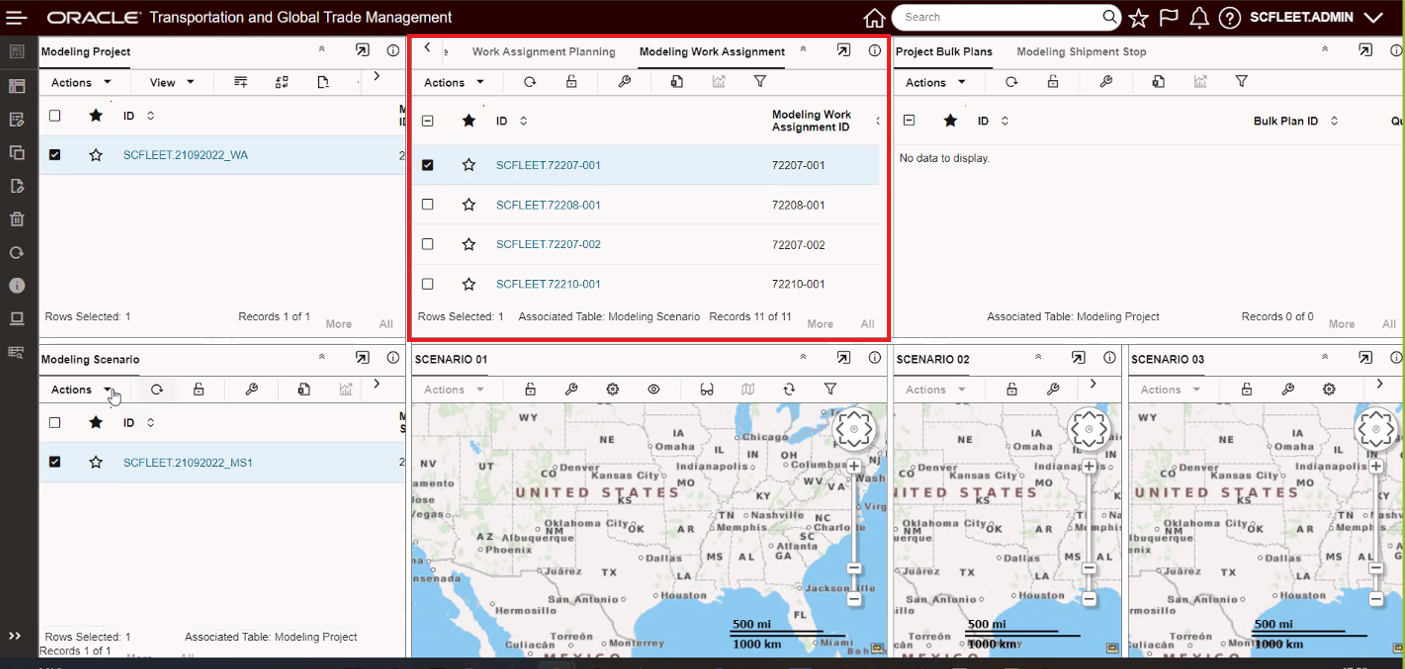This screenshot has height=669, width=1405.
Task: Show more toolbar items in SCENARIO 02
Action: 1093,384
